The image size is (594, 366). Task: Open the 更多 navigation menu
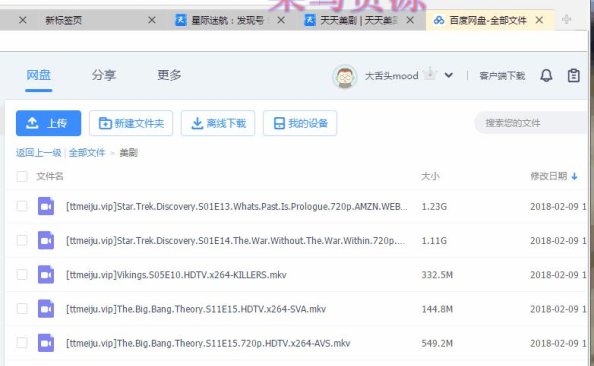[169, 75]
